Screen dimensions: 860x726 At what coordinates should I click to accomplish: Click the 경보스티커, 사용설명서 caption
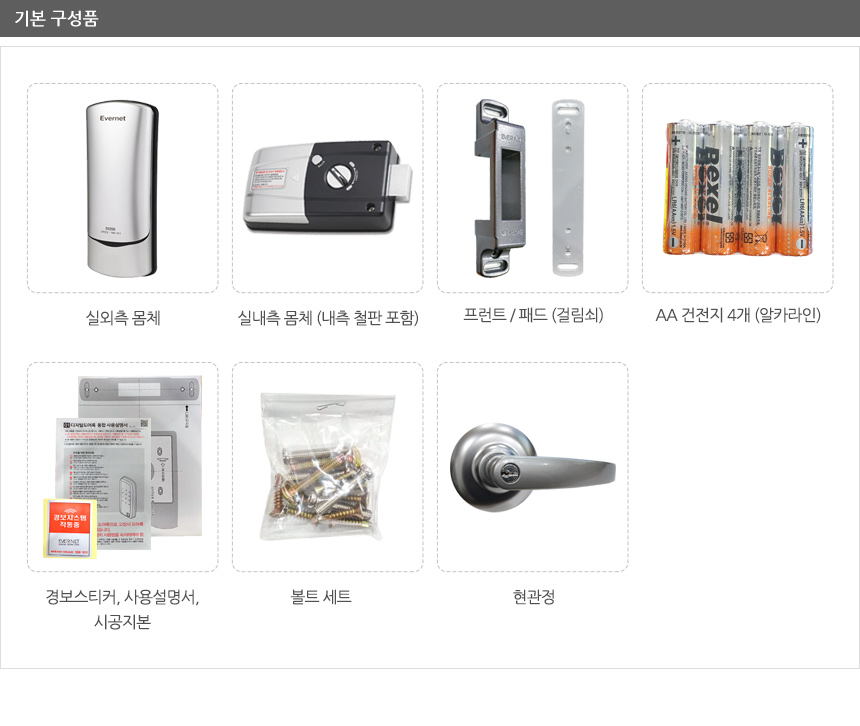[x=122, y=596]
